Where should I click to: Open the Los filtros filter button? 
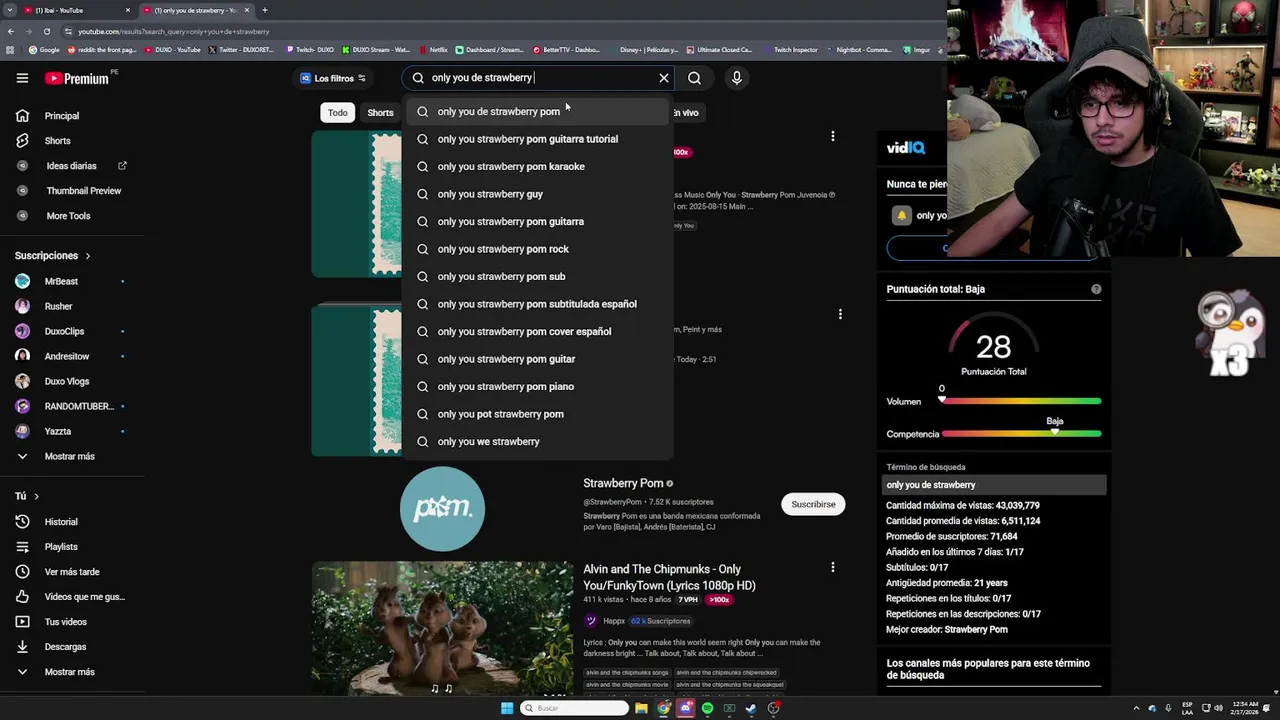pyautogui.click(x=334, y=78)
